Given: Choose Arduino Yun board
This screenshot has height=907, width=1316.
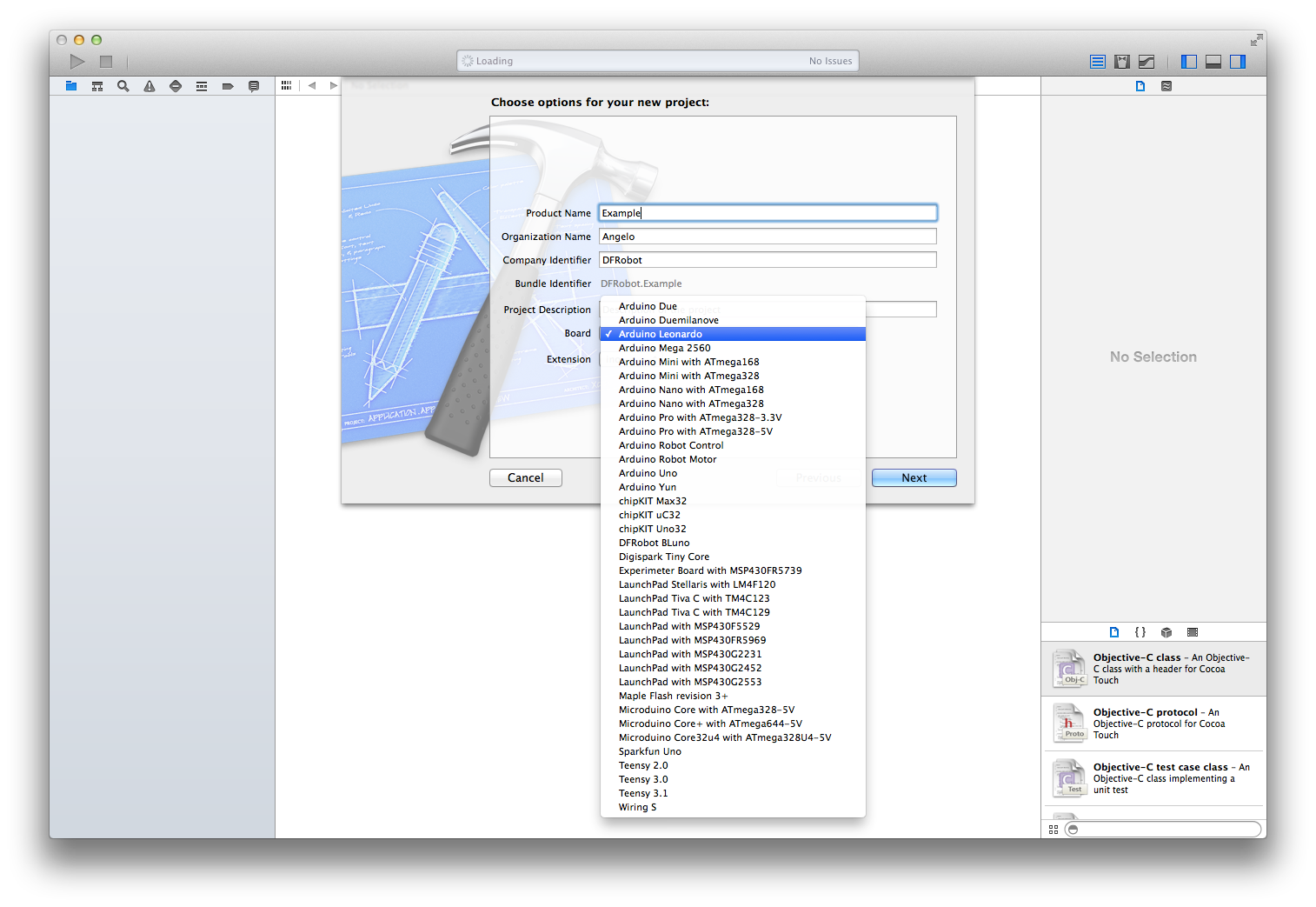Looking at the screenshot, I should point(733,487).
